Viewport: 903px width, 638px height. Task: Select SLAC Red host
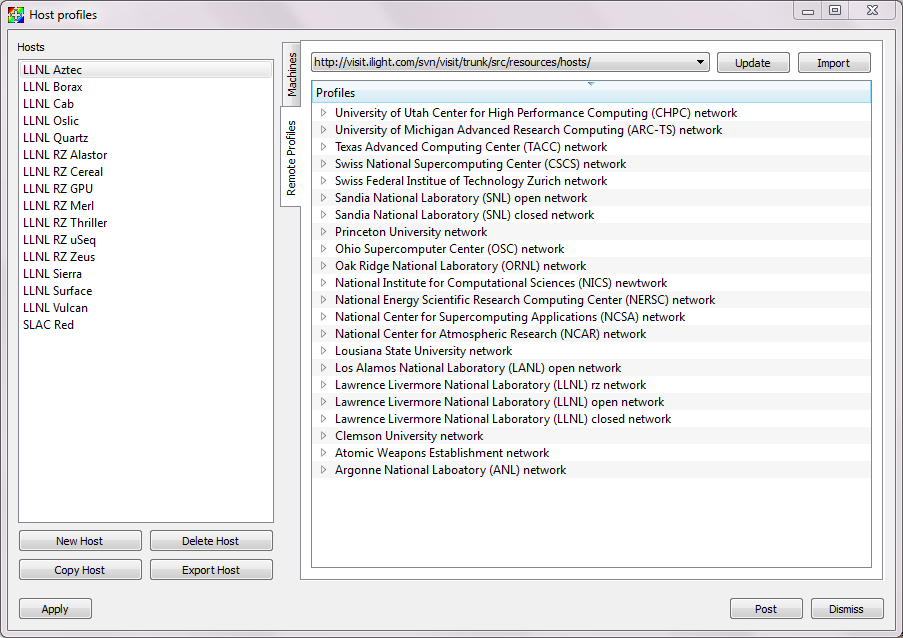(x=146, y=325)
